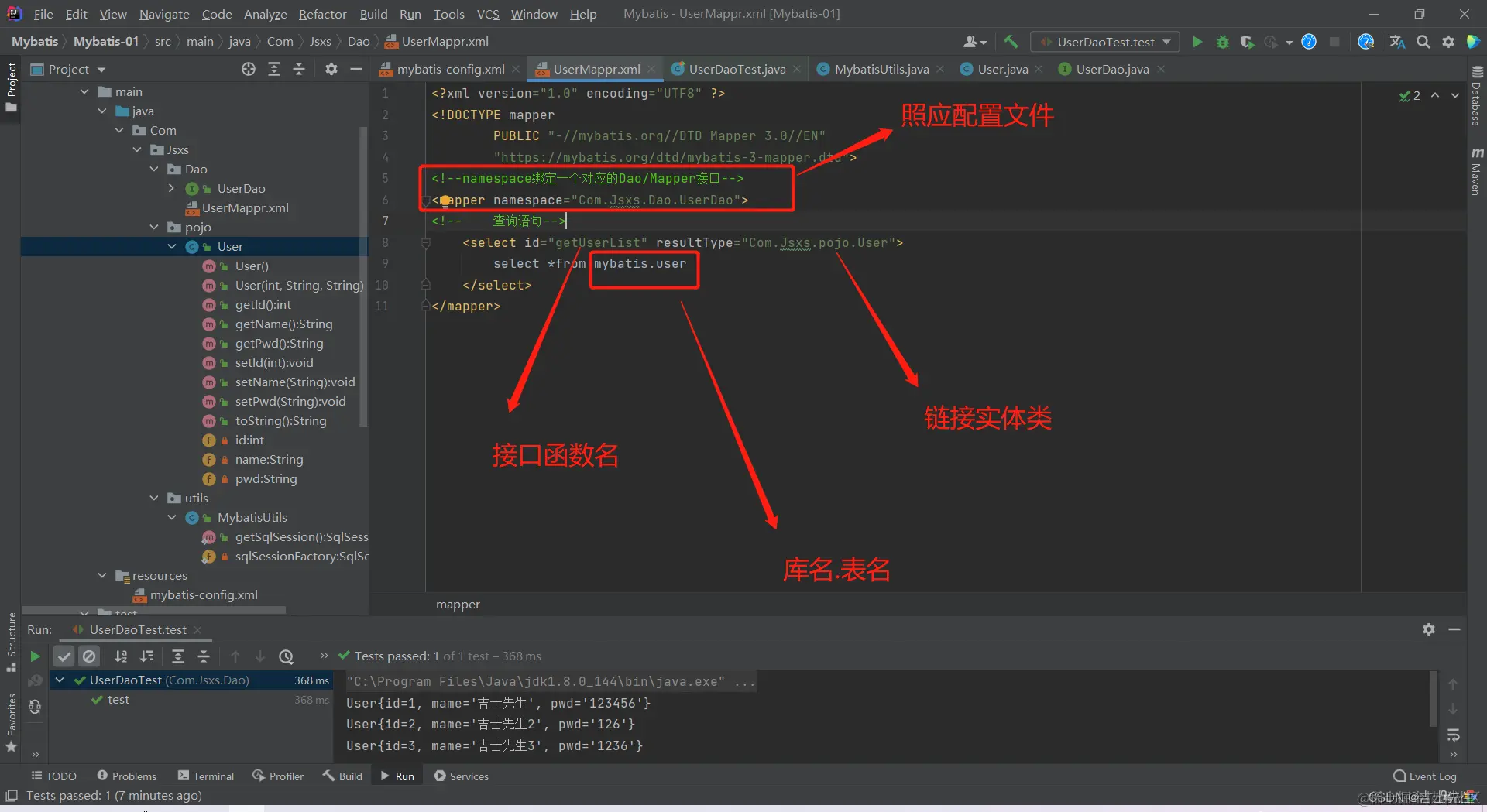Expand the UserDao interface node

click(171, 188)
